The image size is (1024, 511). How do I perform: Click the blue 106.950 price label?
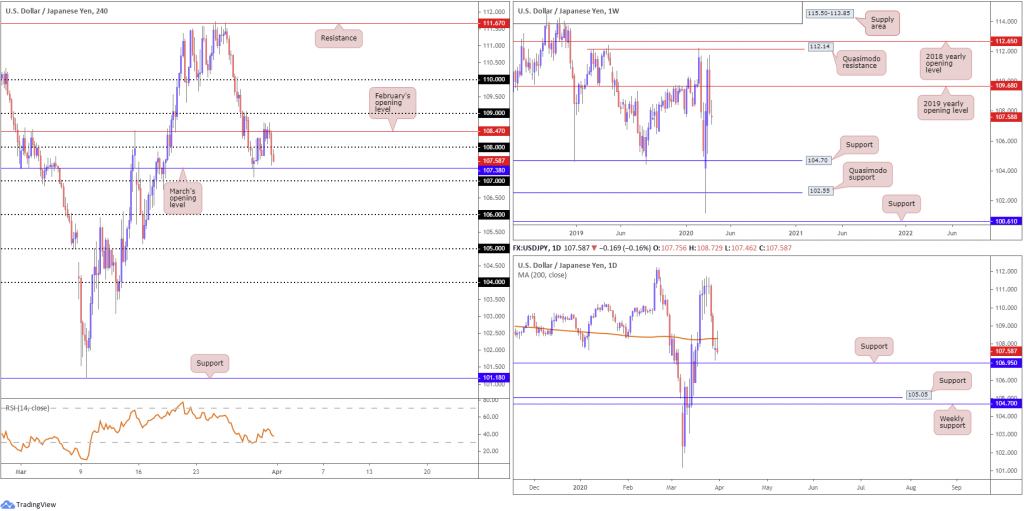click(1007, 363)
